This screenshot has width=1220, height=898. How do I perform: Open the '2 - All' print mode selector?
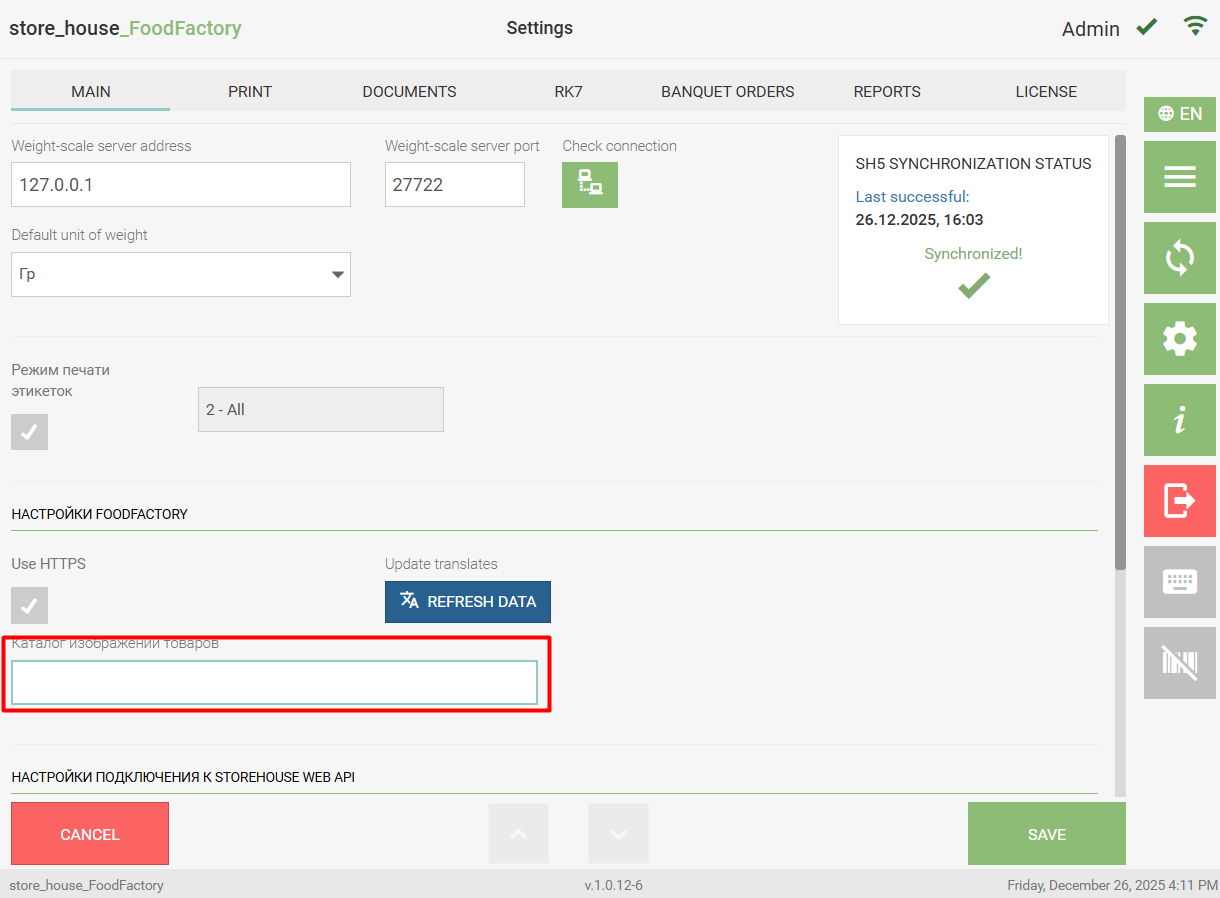coord(320,410)
